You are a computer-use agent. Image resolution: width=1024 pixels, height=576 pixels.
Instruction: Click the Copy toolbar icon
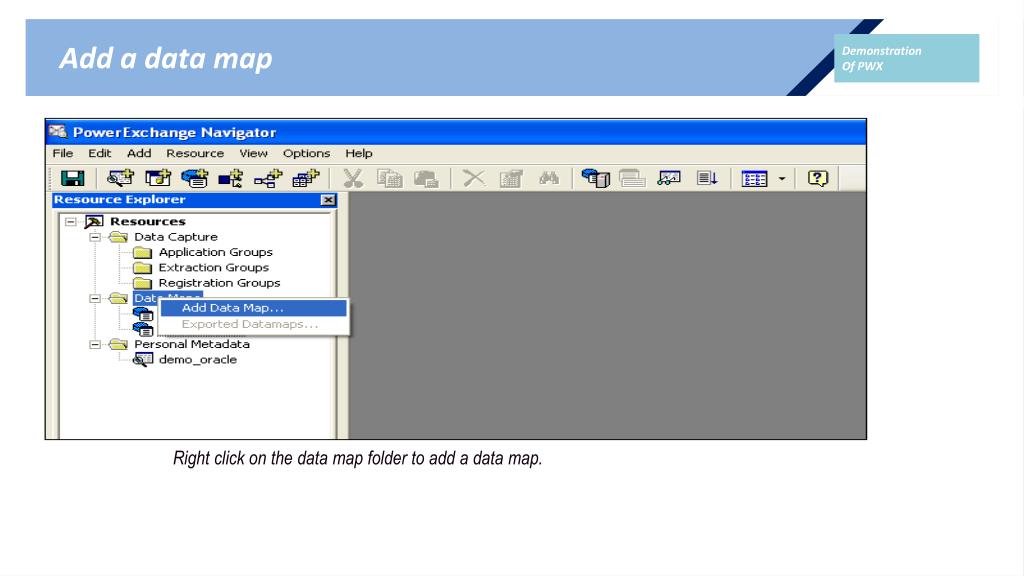[390, 178]
